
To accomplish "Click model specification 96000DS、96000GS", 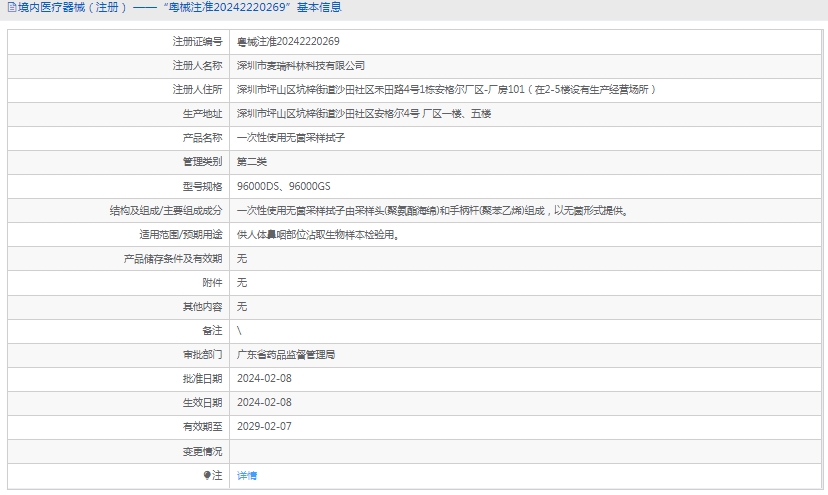I will [284, 187].
